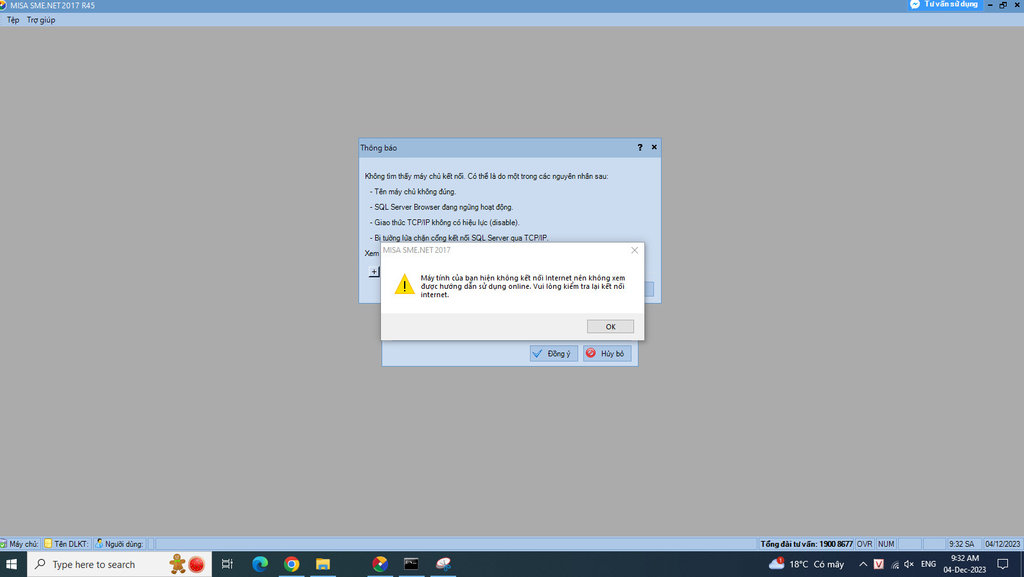Open the Trợ giúp menu
This screenshot has height=577, width=1024.
click(x=40, y=20)
